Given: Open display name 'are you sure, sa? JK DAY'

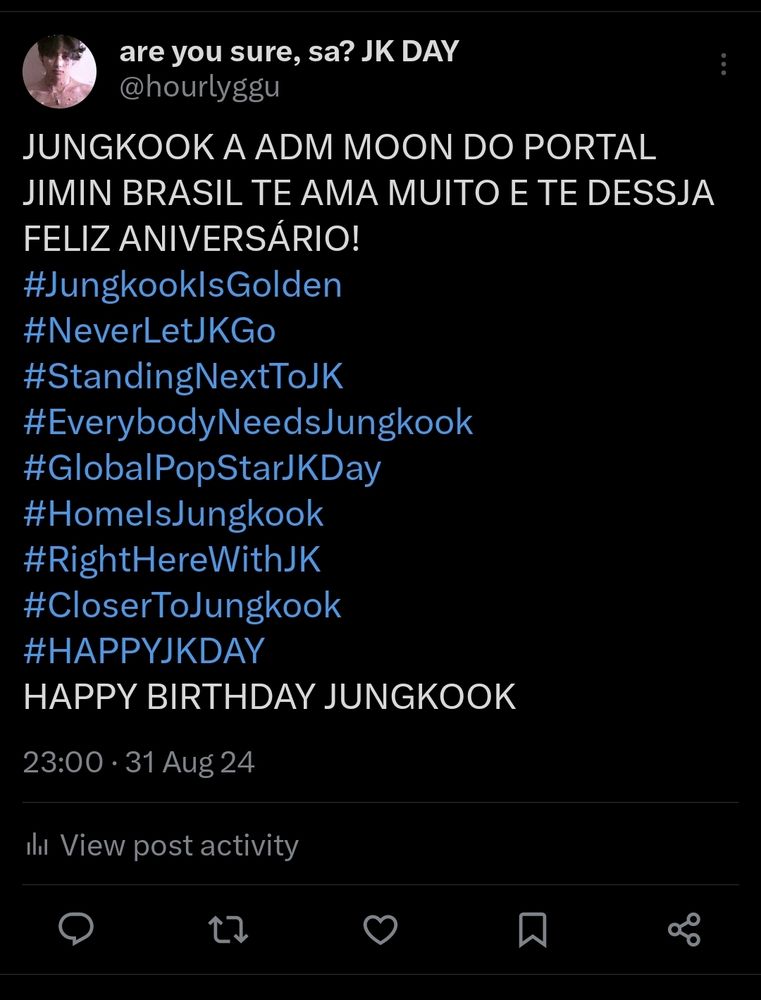Looking at the screenshot, I should coord(289,52).
